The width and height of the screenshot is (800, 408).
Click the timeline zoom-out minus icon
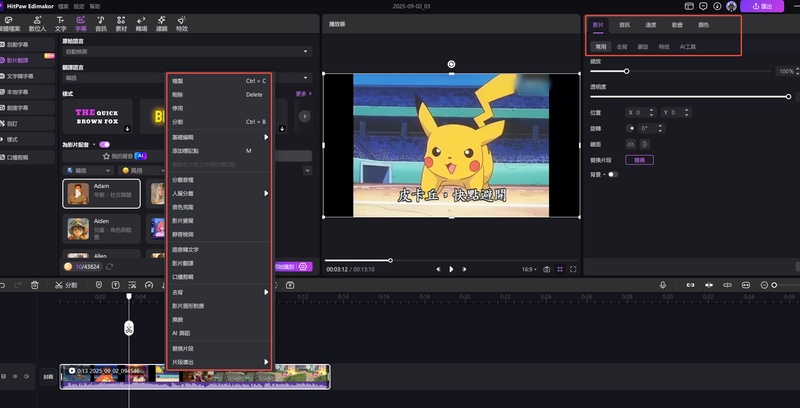click(764, 285)
